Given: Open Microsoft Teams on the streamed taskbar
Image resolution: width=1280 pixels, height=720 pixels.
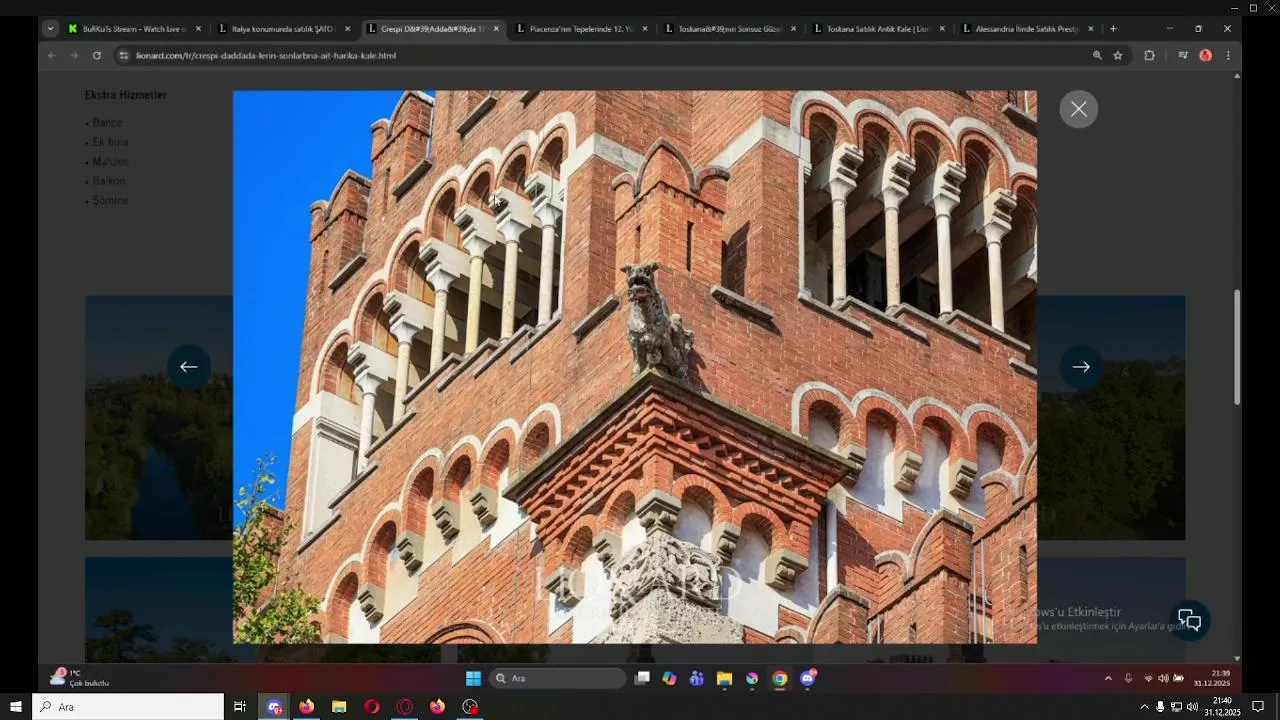Looking at the screenshot, I should (697, 678).
